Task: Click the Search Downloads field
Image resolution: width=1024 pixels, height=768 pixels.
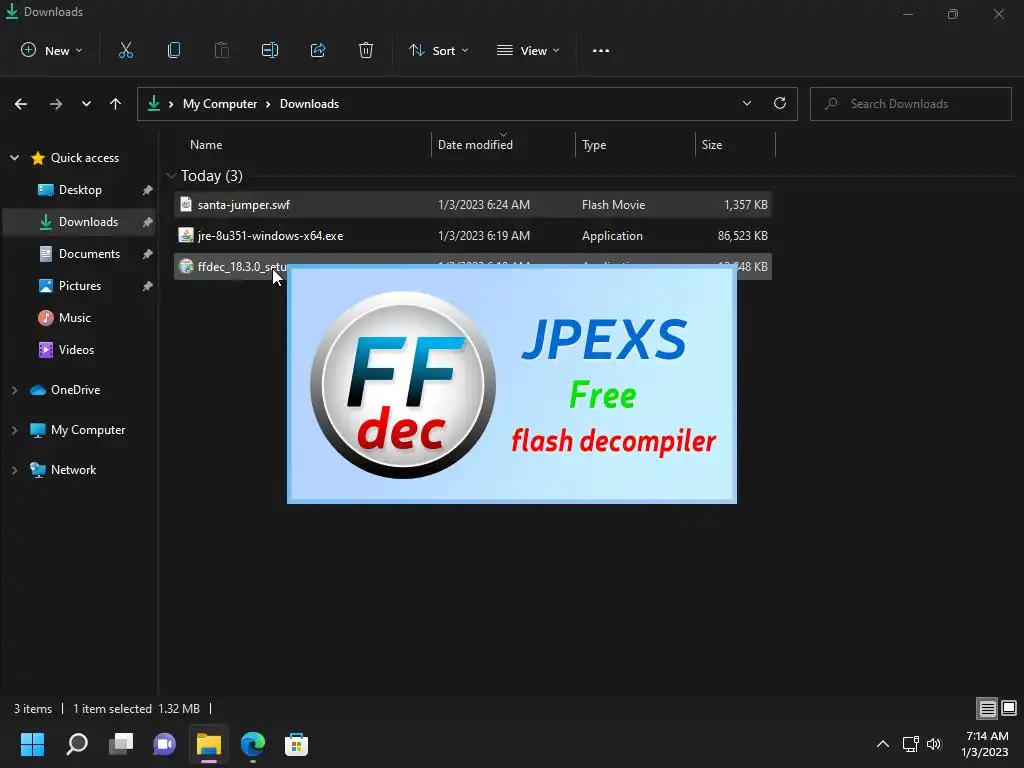Action: click(x=911, y=104)
